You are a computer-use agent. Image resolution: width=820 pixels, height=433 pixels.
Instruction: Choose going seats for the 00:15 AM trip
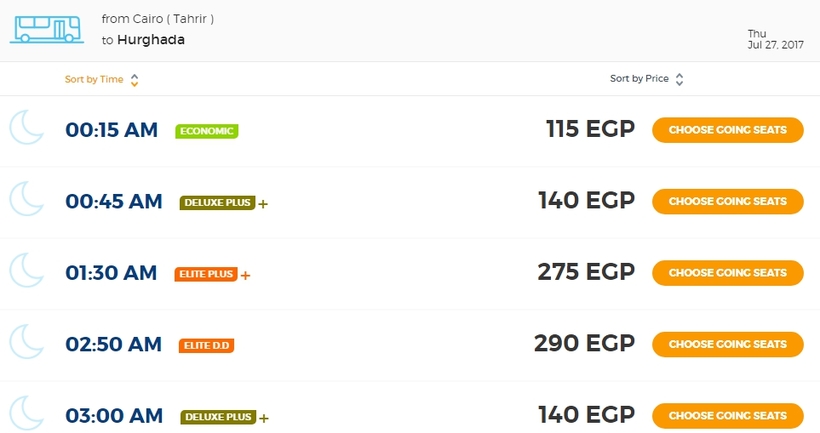tap(727, 130)
